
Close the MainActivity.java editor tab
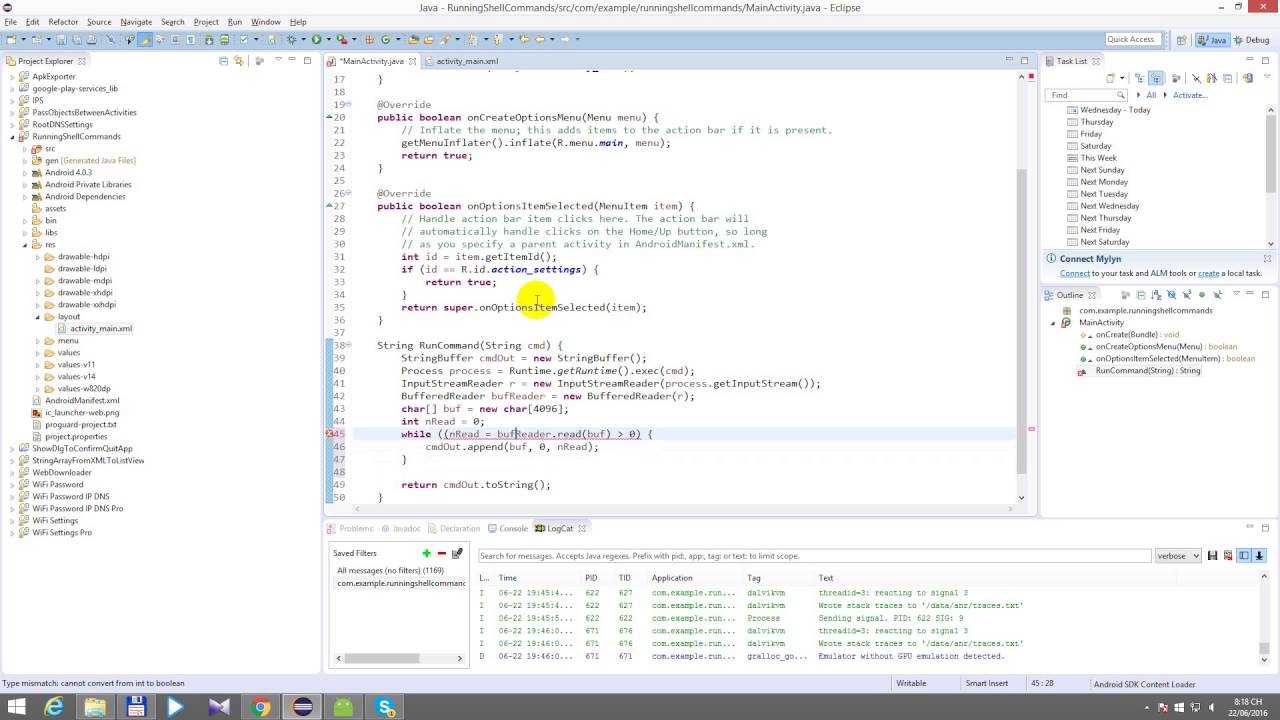(412, 61)
